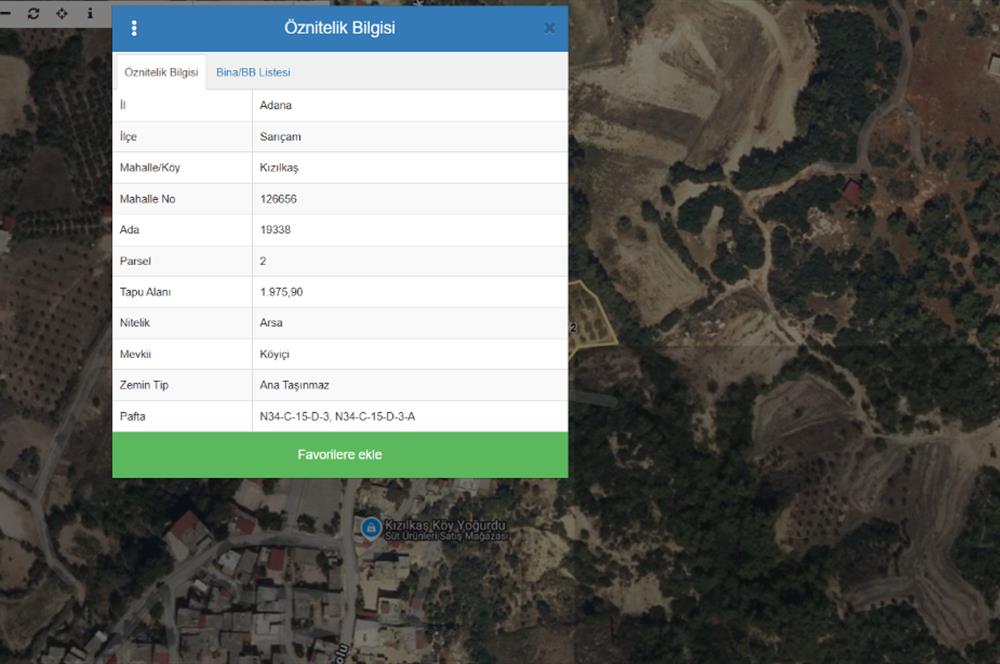Click the Nitelik row value Arsa
This screenshot has width=1000, height=664.
(x=271, y=323)
